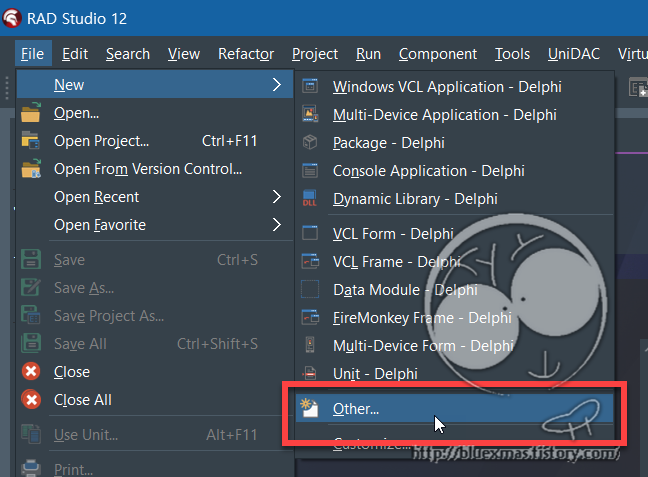This screenshot has height=477, width=648.
Task: Click the Save Project As icon
Action: (31, 315)
